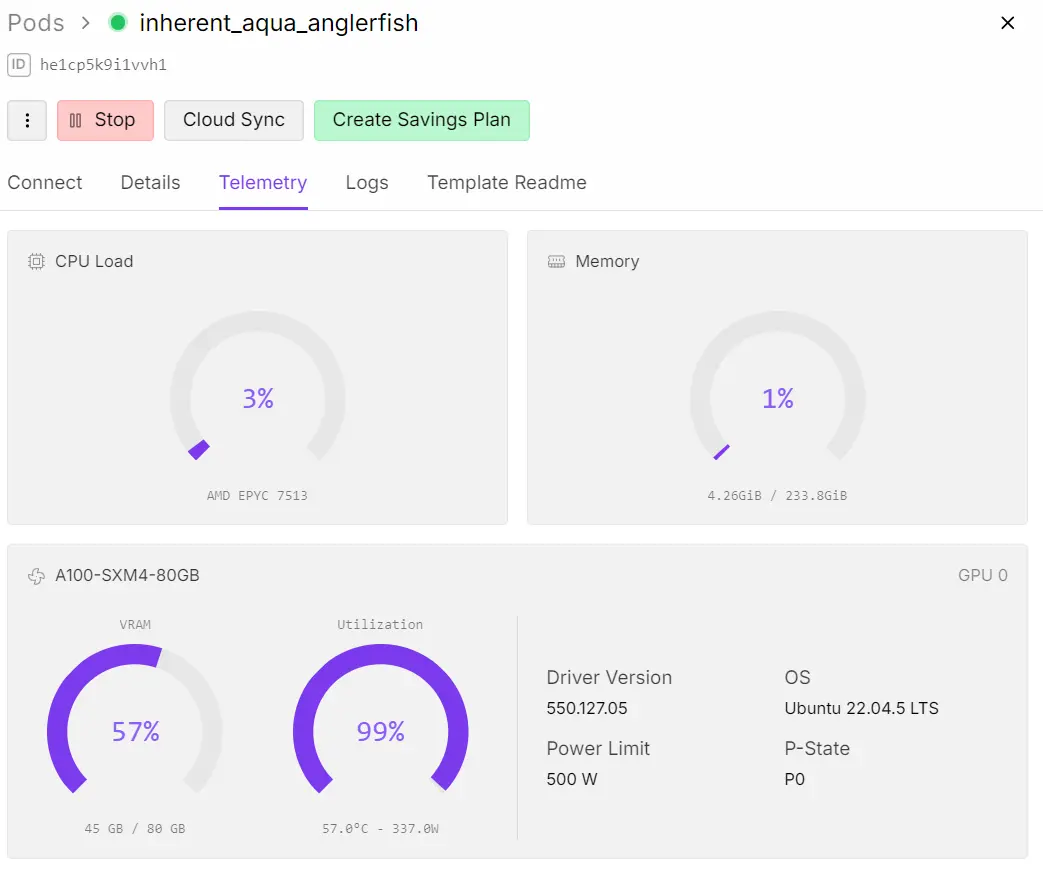Viewport: 1043px width, 869px height.
Task: Go back to Pods breadcrumb link
Action: [x=36, y=23]
